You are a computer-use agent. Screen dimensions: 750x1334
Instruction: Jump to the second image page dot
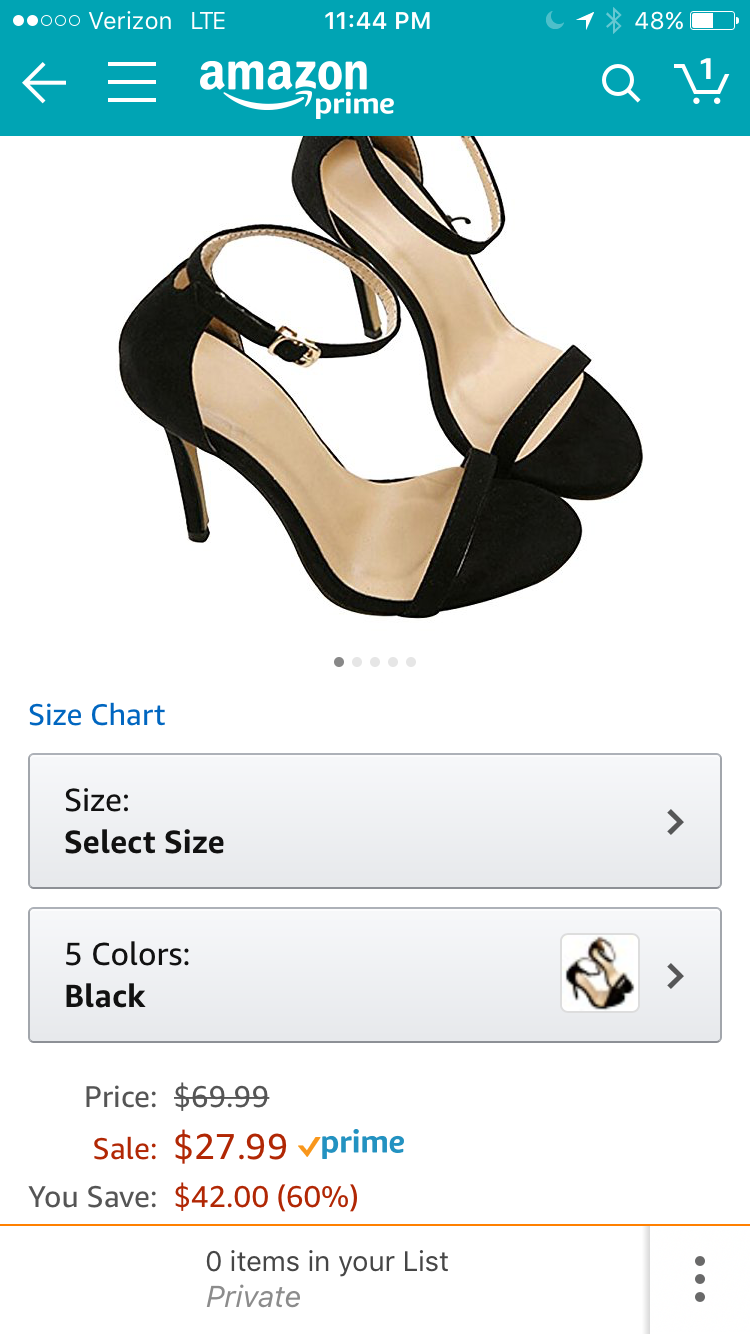click(x=357, y=662)
